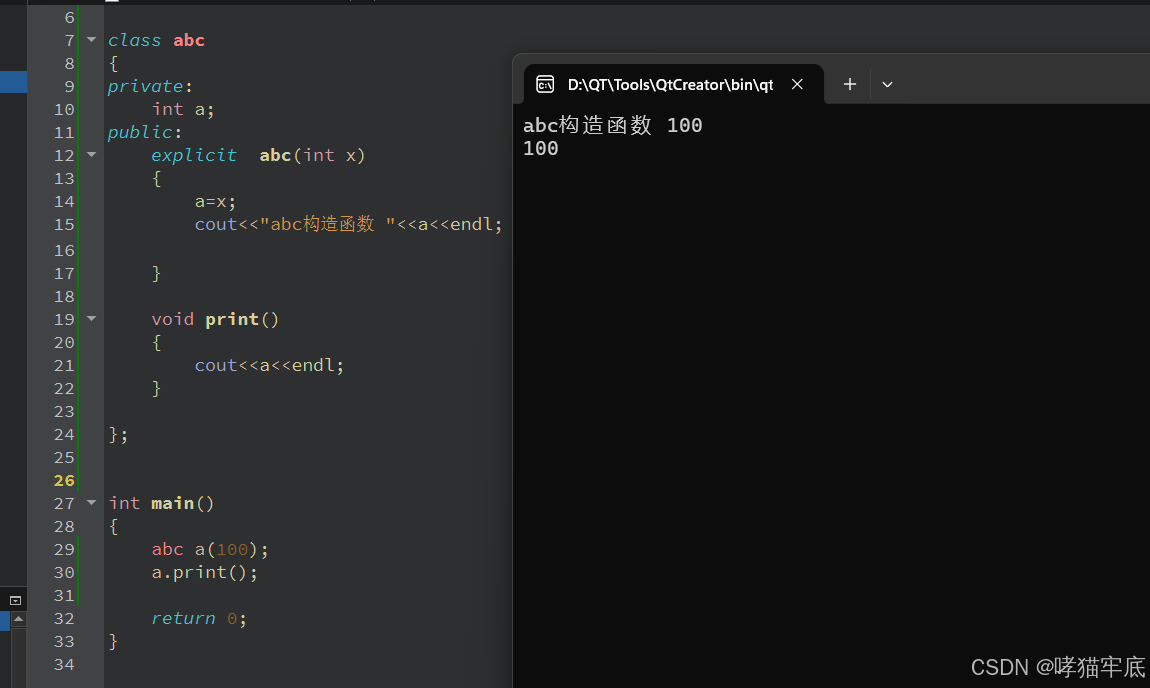Click the boxed-arrow output icon in bottom-left sidebar
The height and width of the screenshot is (688, 1150).
click(x=14, y=599)
